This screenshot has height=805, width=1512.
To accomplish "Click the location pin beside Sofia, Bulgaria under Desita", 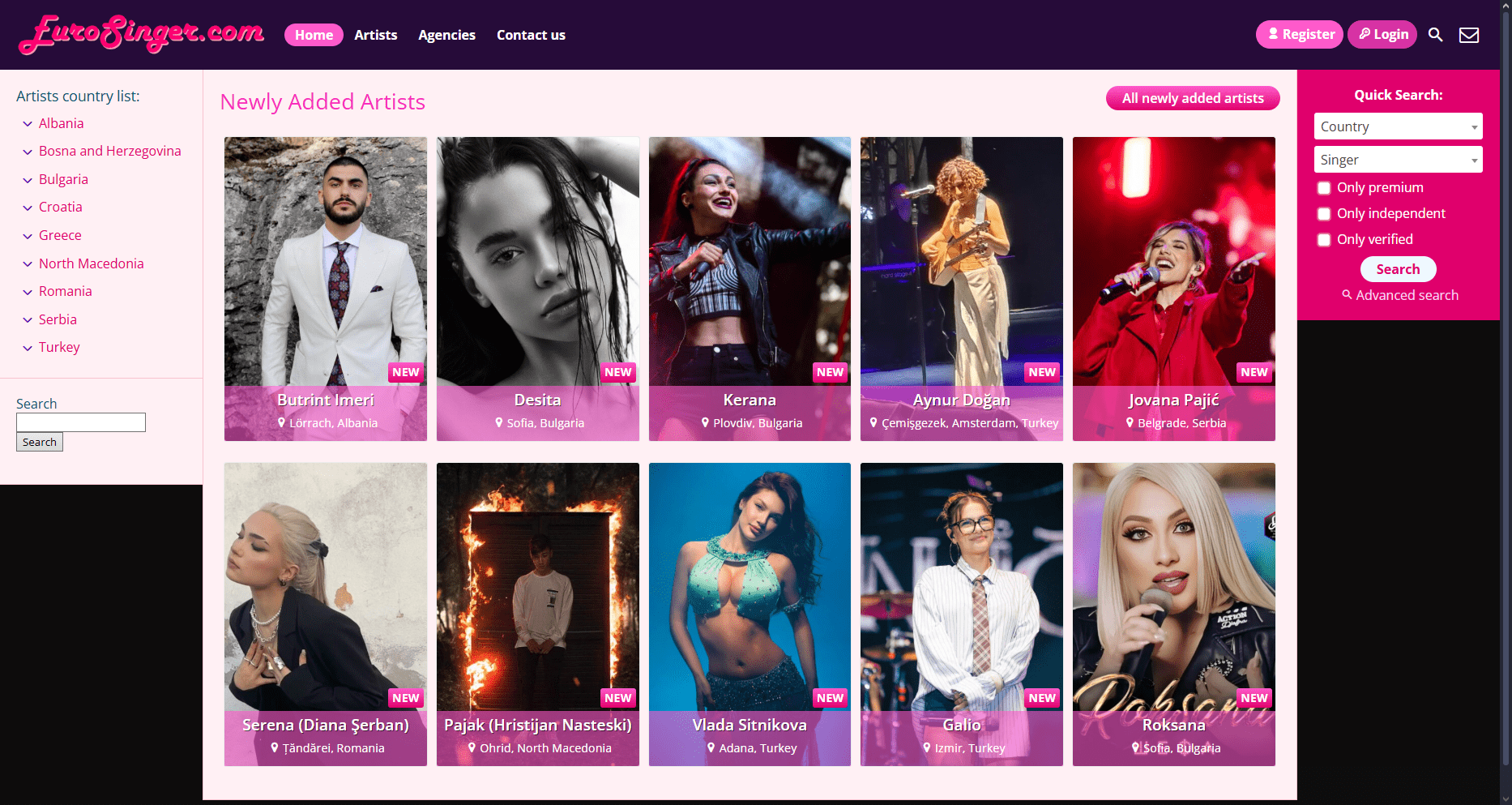I will pos(499,422).
